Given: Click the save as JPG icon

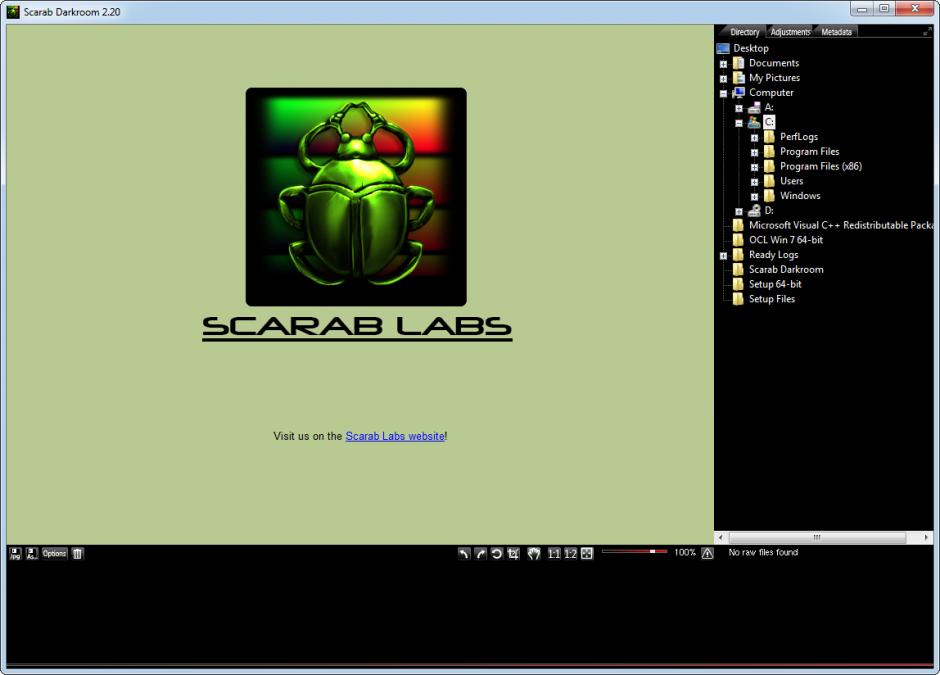Looking at the screenshot, I should [x=15, y=553].
